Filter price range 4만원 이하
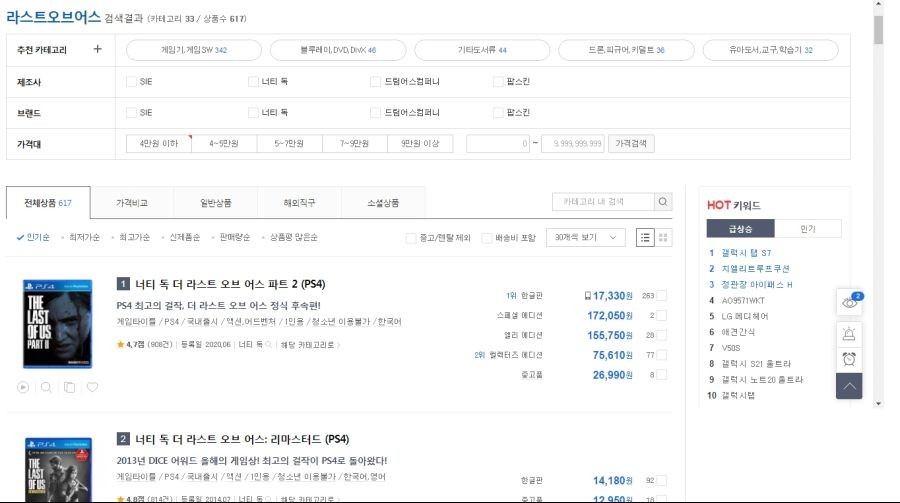Viewport: 900px width, 503px height. tap(159, 144)
